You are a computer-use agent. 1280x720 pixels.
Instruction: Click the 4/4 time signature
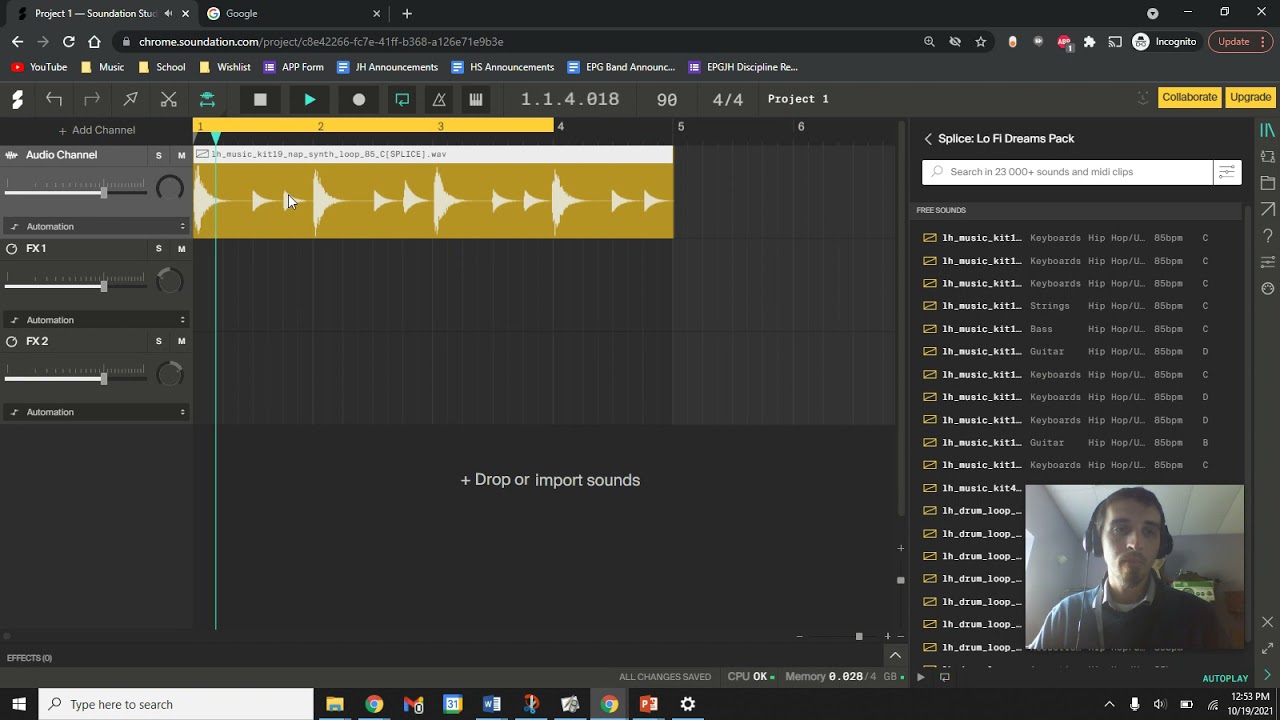728,99
